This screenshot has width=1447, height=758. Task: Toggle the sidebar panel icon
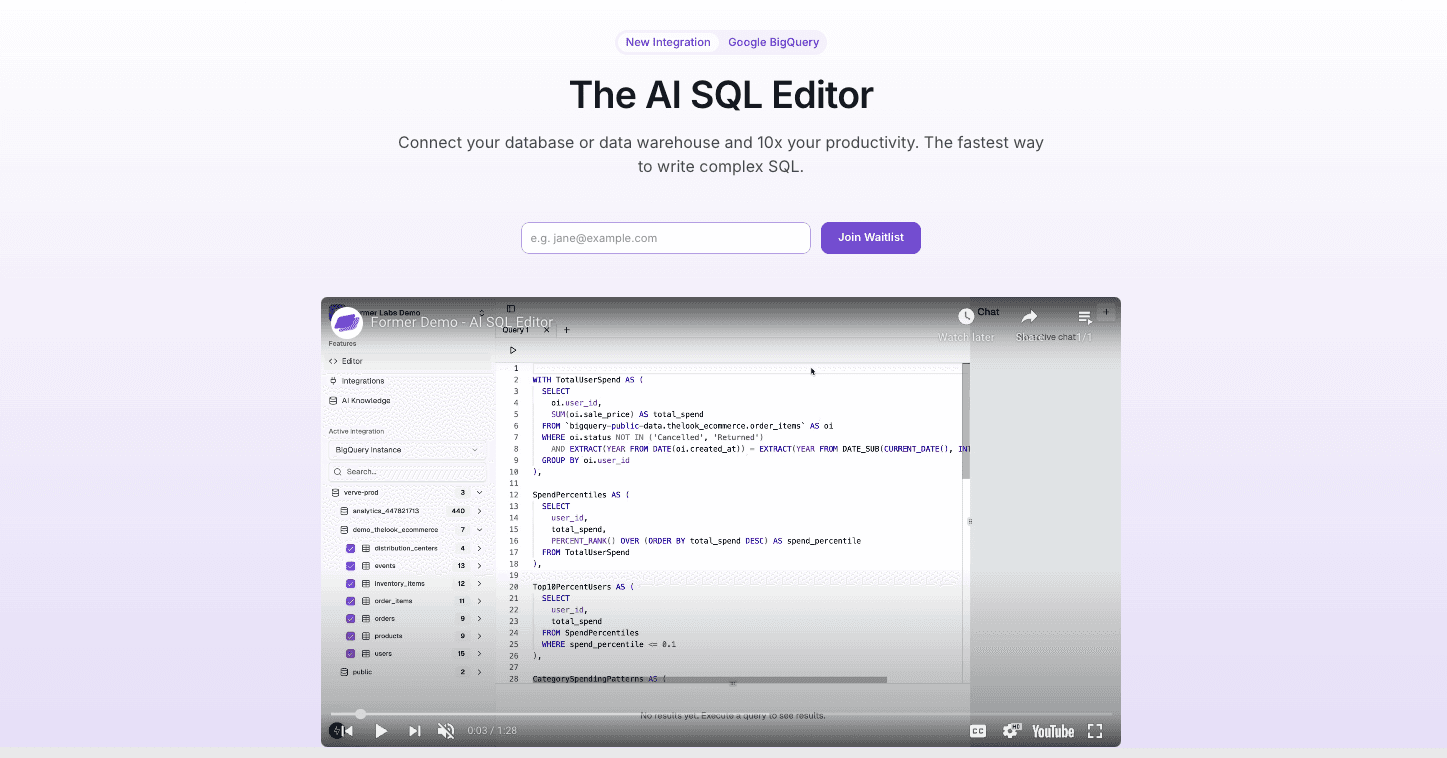coord(511,309)
